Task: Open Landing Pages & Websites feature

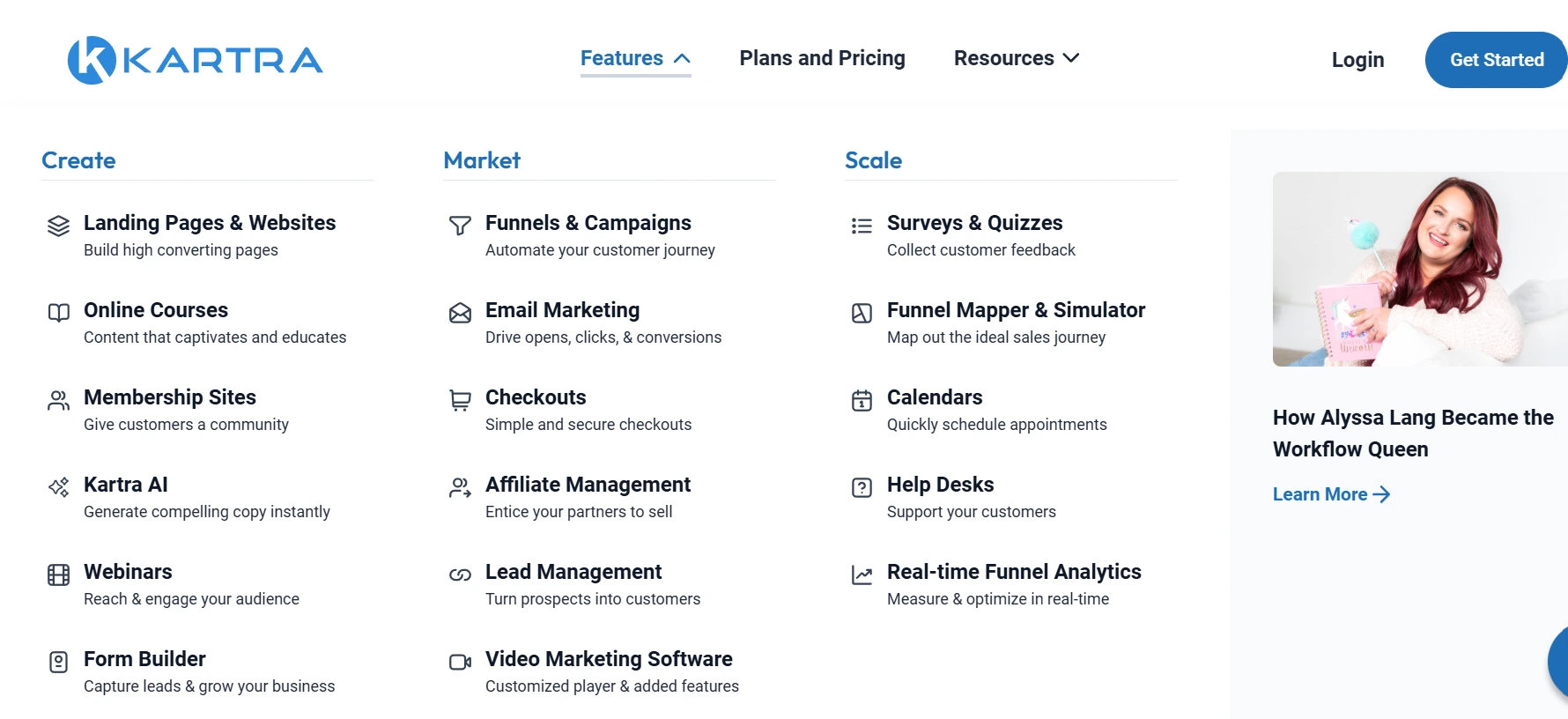Action: (x=210, y=223)
